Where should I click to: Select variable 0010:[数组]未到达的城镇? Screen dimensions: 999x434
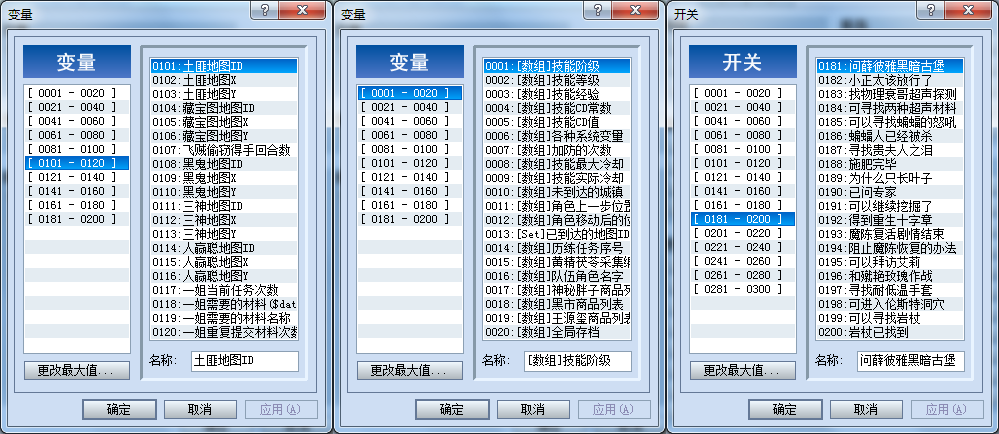click(x=557, y=192)
